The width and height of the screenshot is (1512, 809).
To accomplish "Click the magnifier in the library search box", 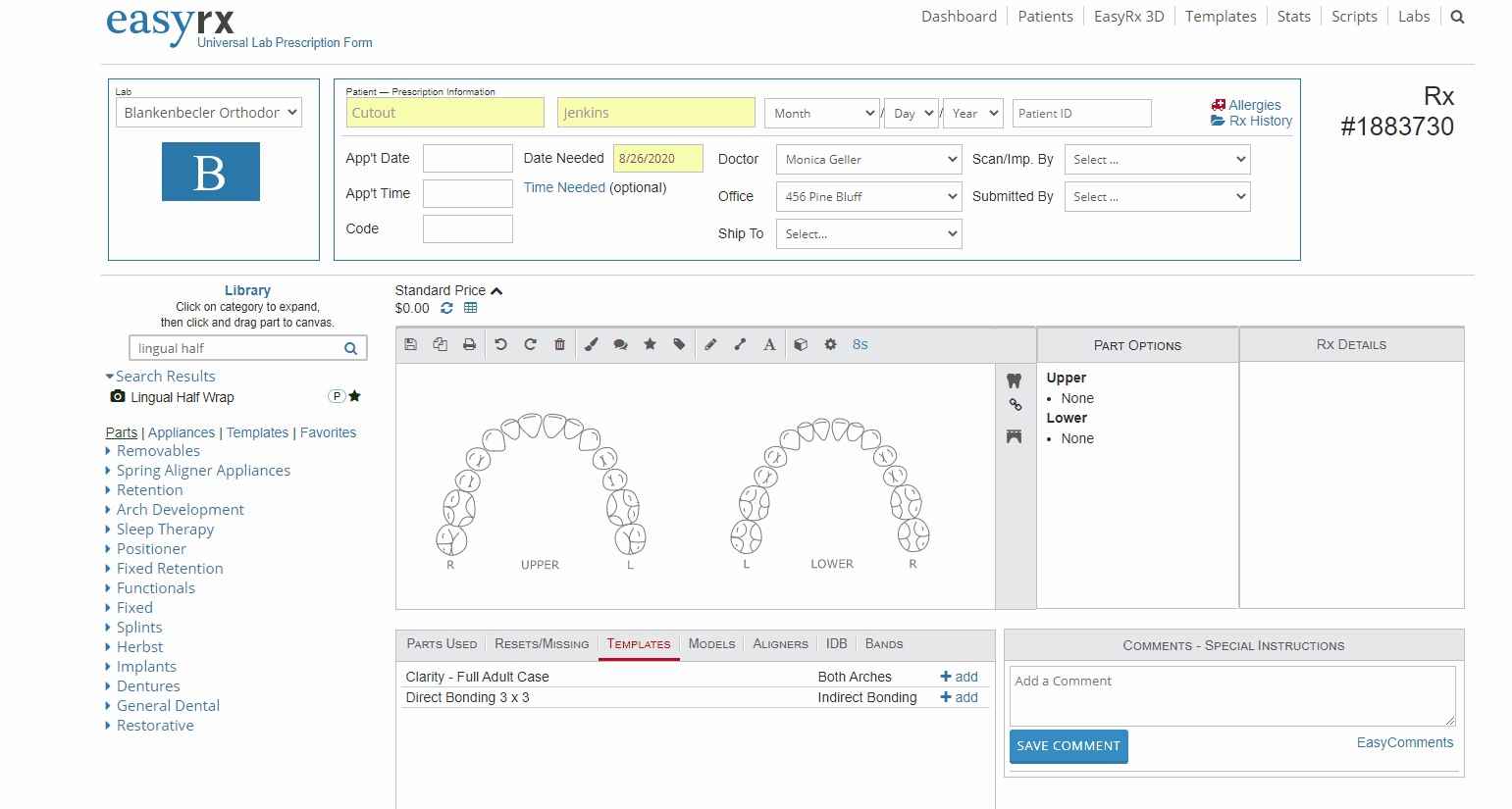I will [x=350, y=348].
